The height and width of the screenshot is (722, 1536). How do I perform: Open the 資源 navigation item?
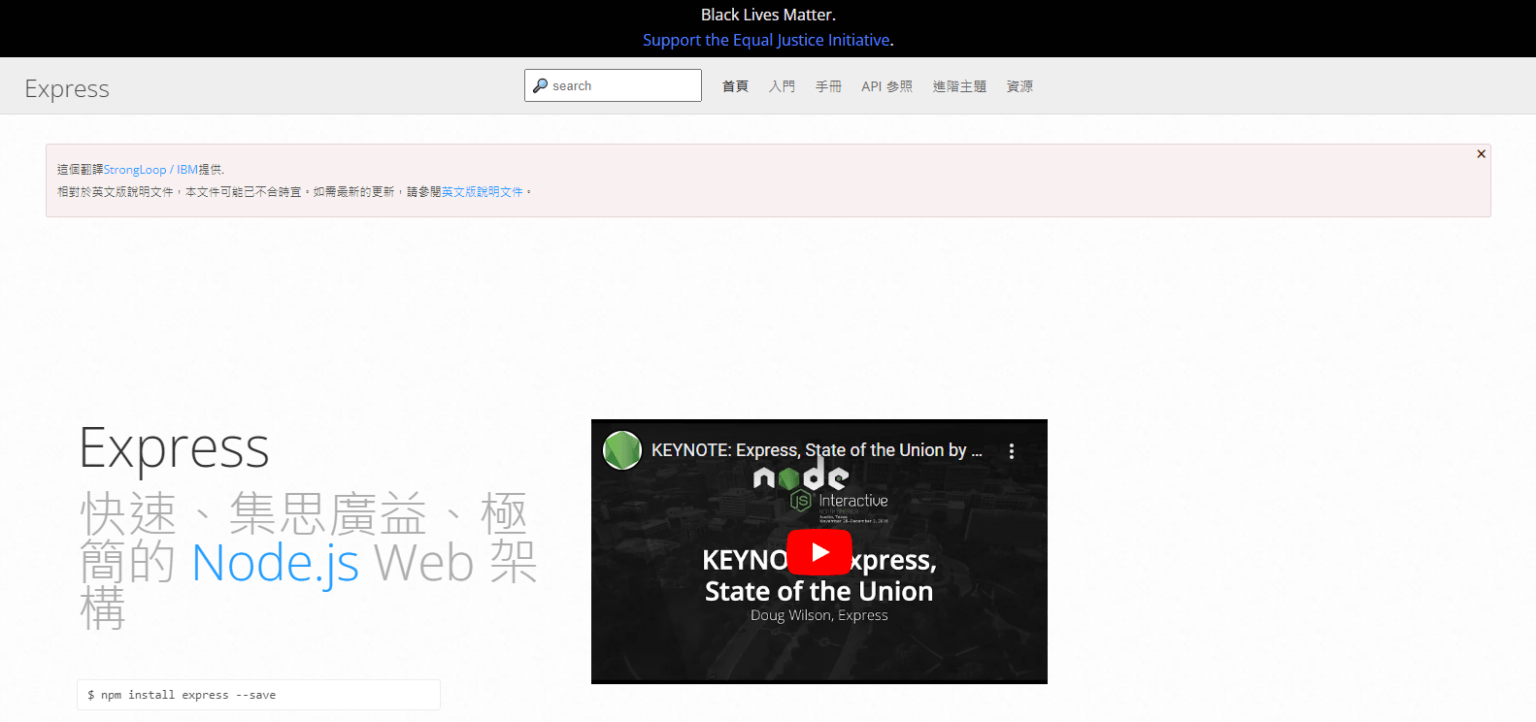[1019, 86]
